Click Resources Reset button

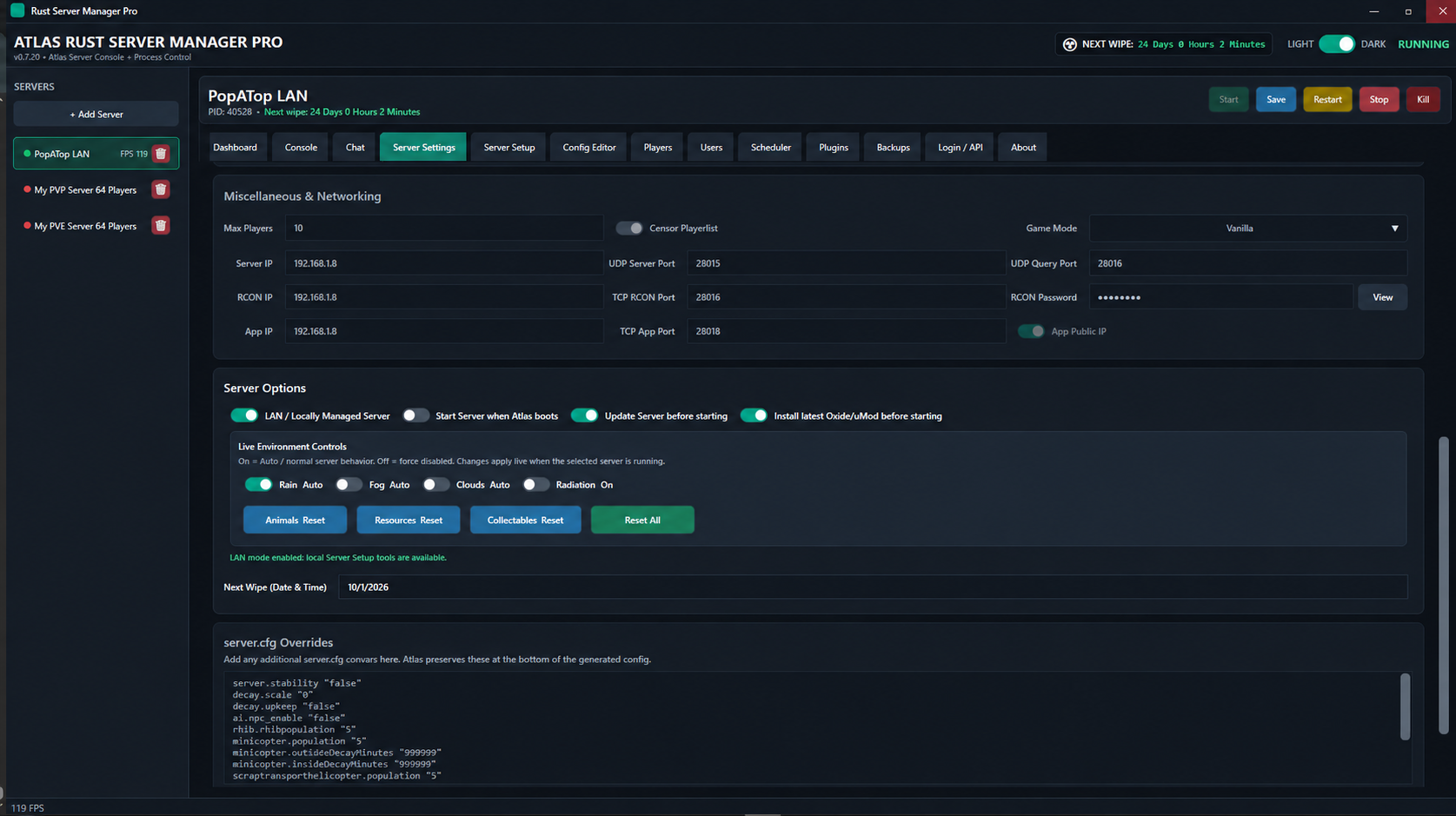pos(409,521)
